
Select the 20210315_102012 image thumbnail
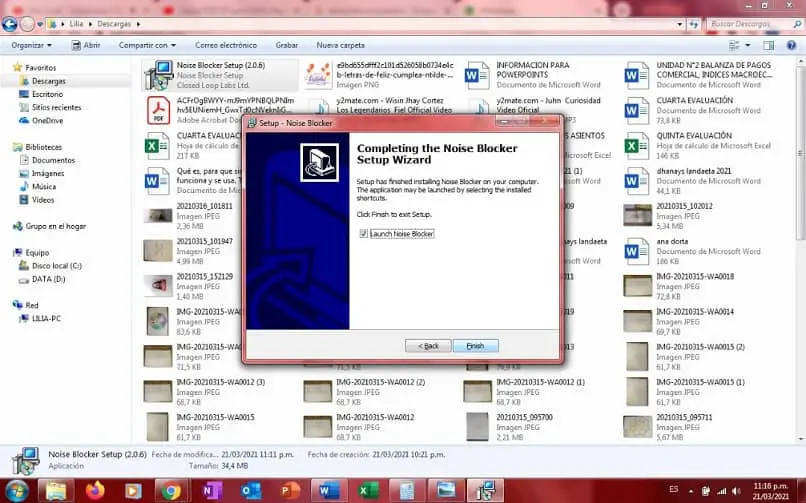(637, 216)
